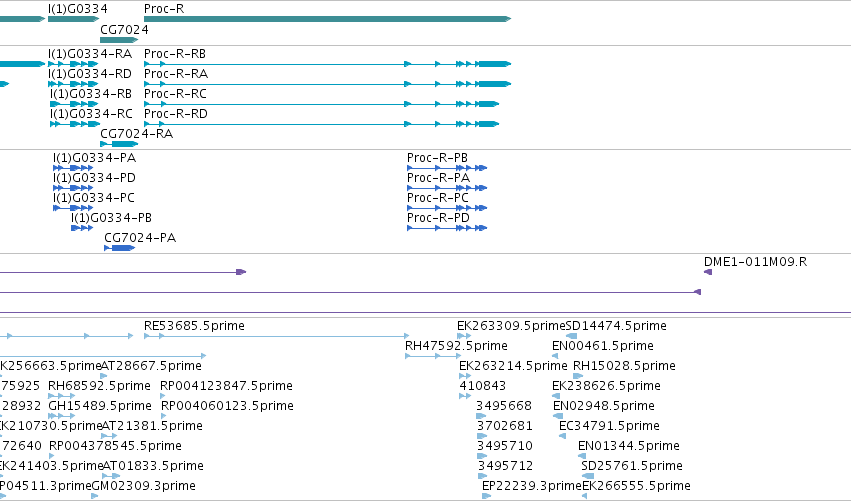Click protein Proc-R-PB
The width and height of the screenshot is (851, 501).
pos(447,168)
